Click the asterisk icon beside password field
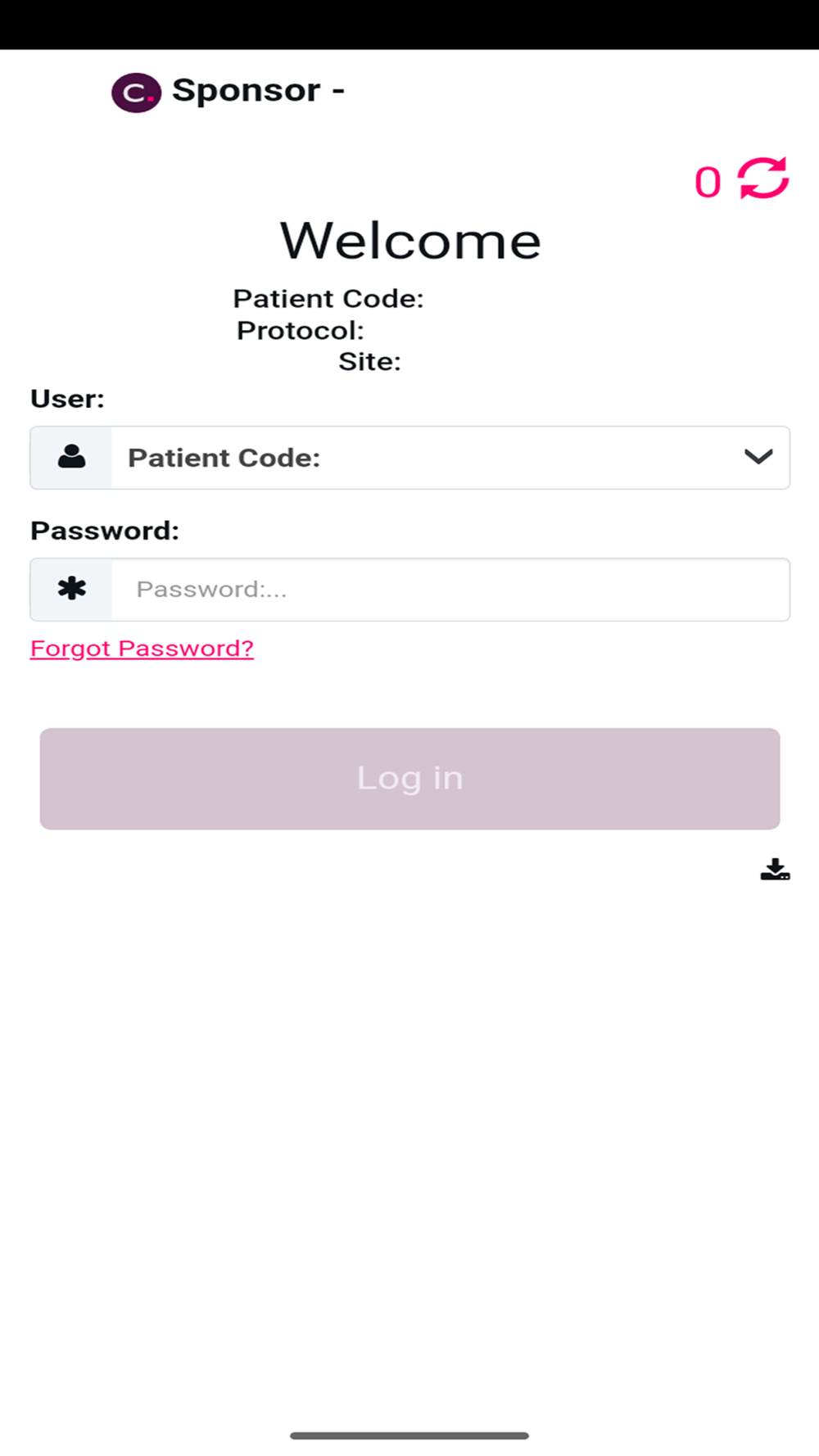Screen dimensions: 819x1456 (72, 589)
